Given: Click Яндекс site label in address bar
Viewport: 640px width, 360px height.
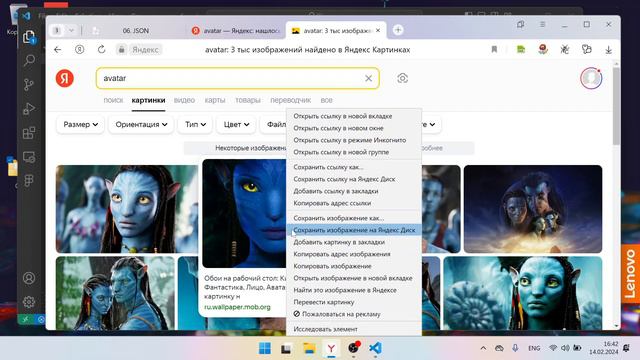Looking at the screenshot, I should click(145, 50).
